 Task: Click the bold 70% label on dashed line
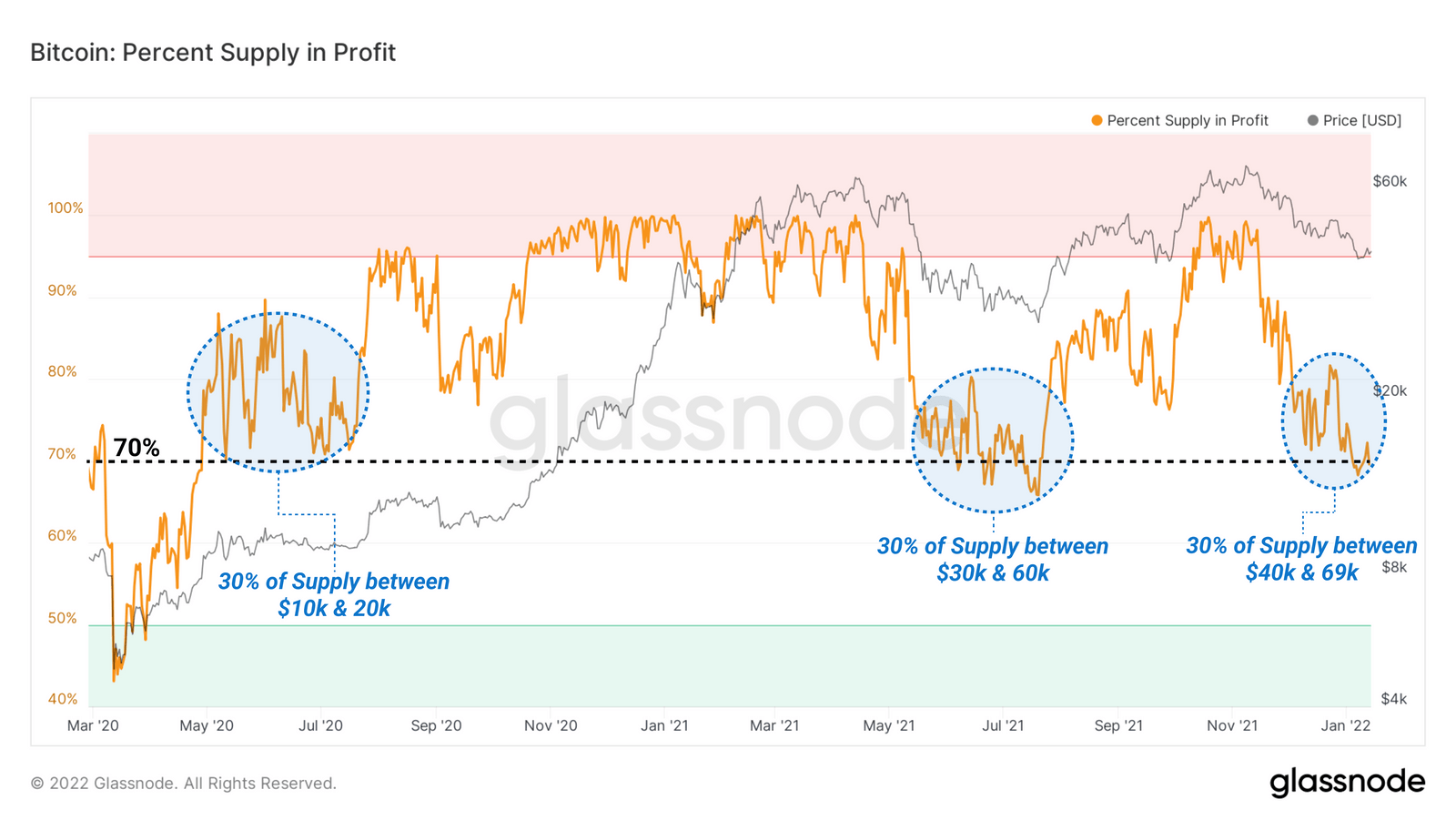coord(136,447)
